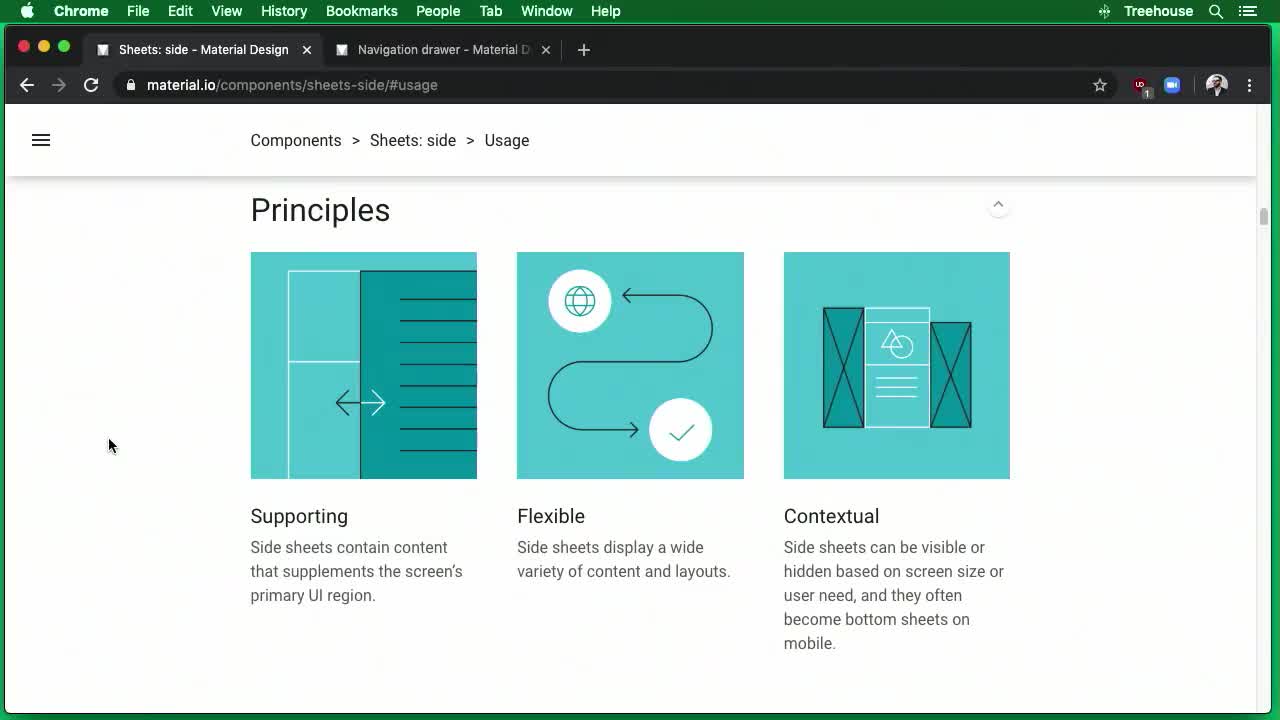Open the Chrome profile avatar
1280x720 pixels.
coord(1216,85)
